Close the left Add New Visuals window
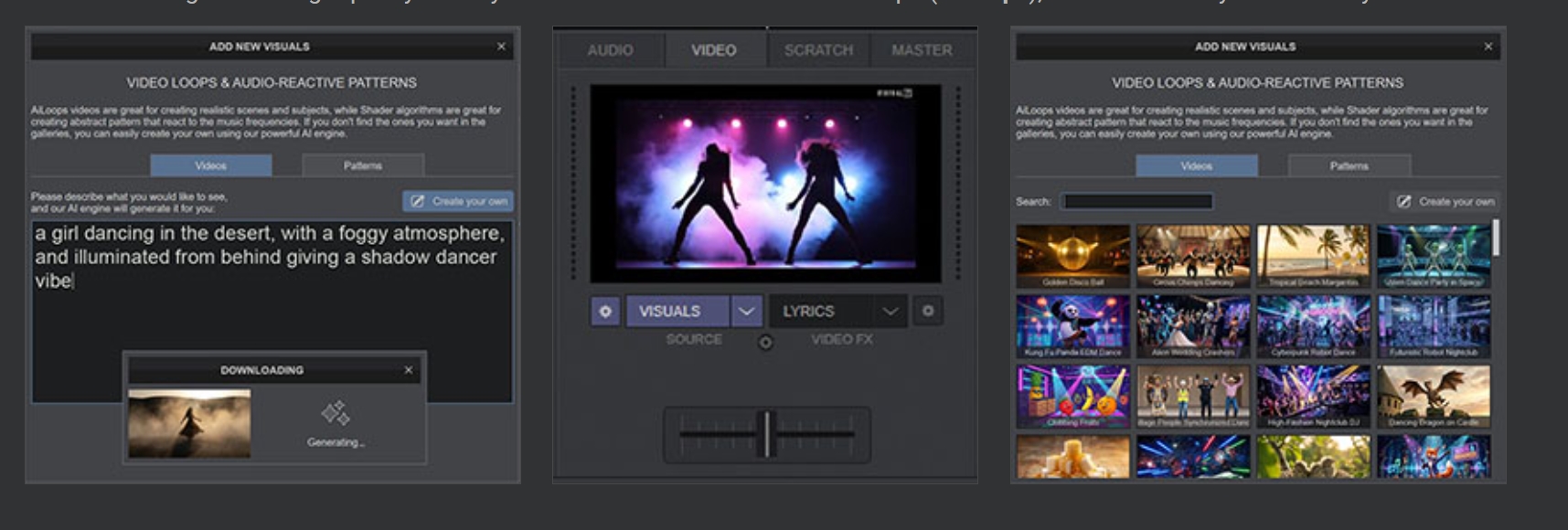Viewport: 1568px width, 530px height. [501, 47]
